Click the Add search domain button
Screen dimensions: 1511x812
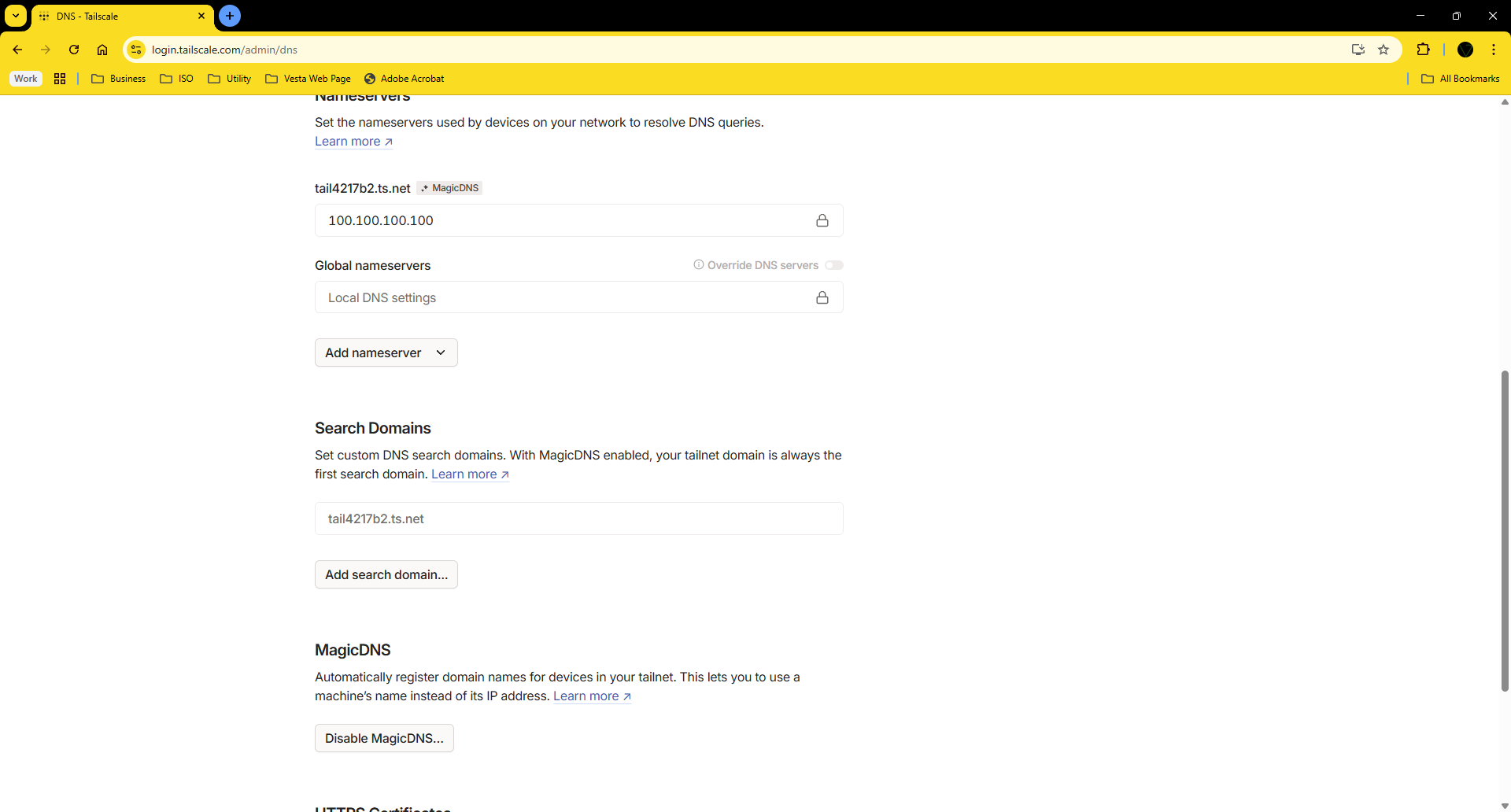386,574
